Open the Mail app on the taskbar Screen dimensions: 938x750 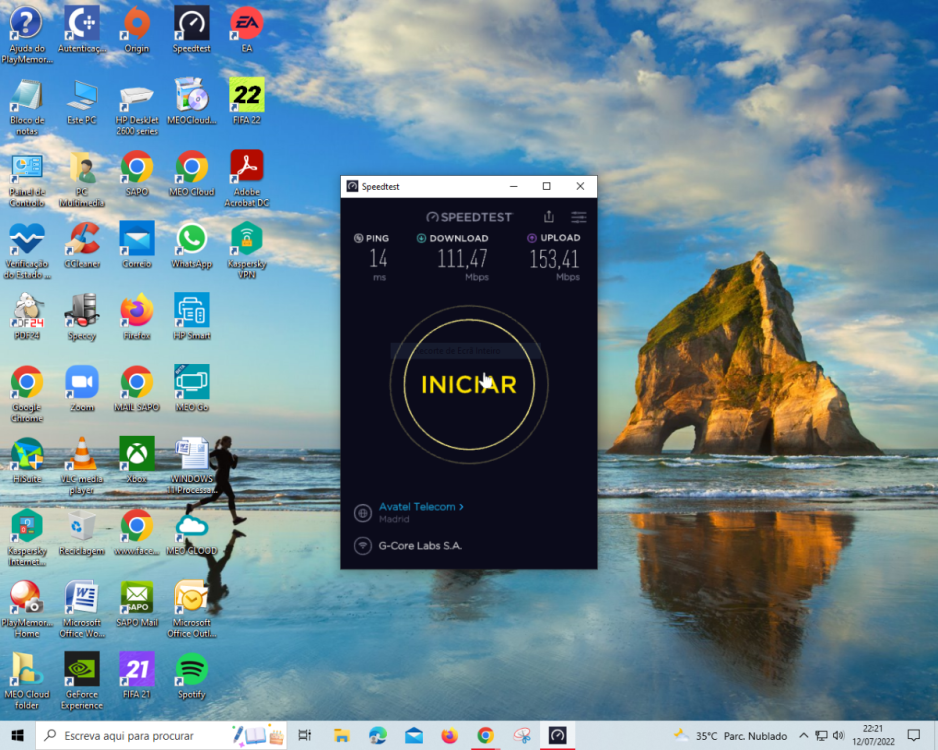[413, 736]
